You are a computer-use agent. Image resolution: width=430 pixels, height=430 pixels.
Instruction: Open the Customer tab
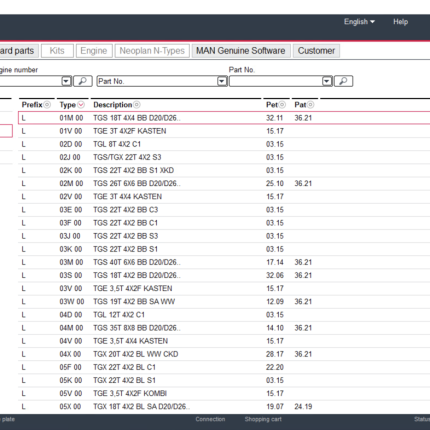[x=316, y=51]
